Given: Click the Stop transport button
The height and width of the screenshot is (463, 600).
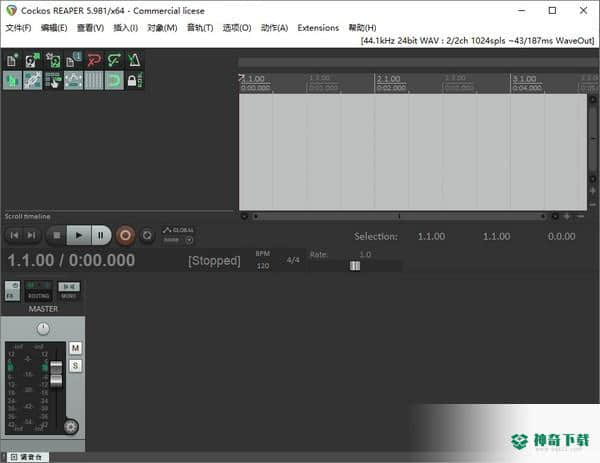Looking at the screenshot, I should (56, 235).
